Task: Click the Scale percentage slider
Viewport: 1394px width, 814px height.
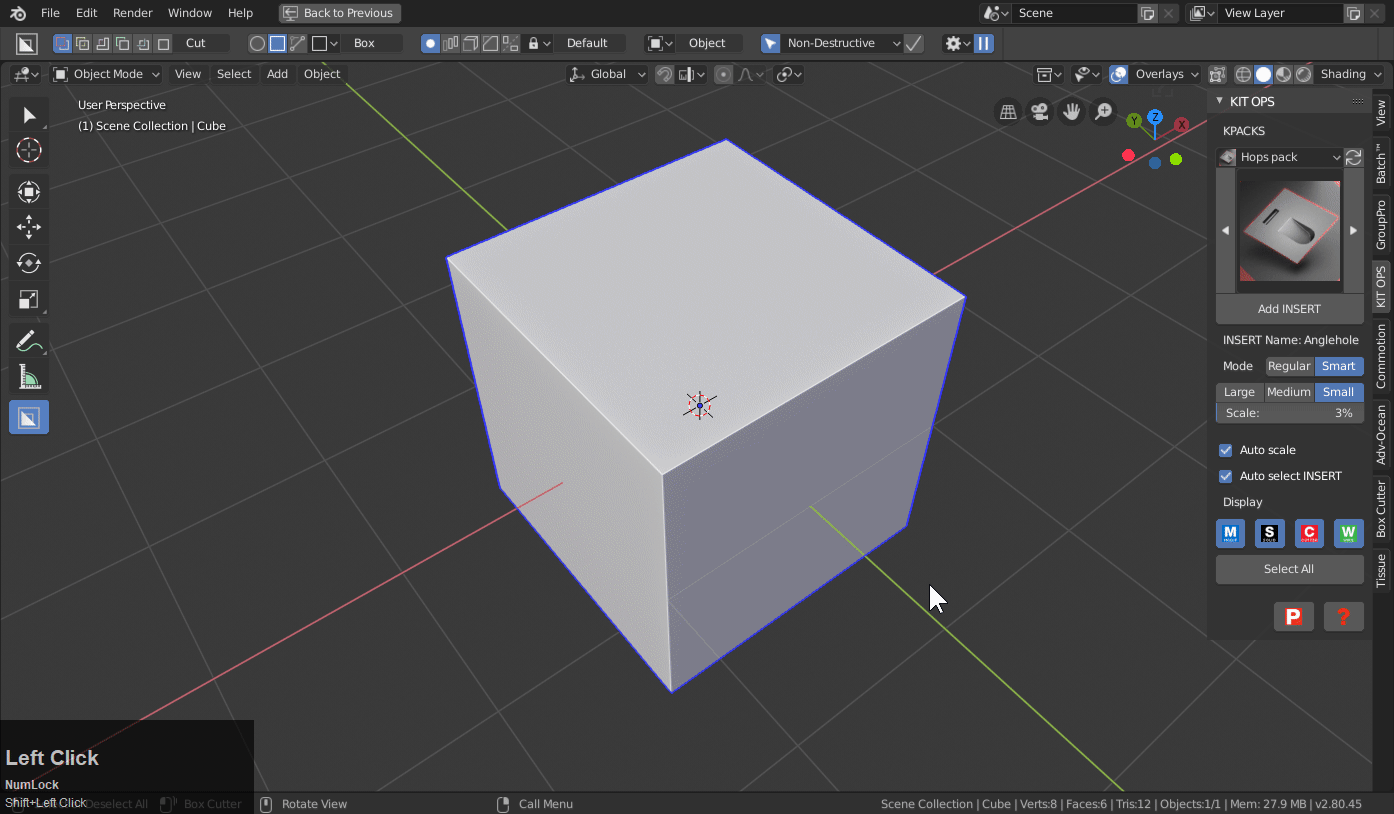Action: 1289,413
